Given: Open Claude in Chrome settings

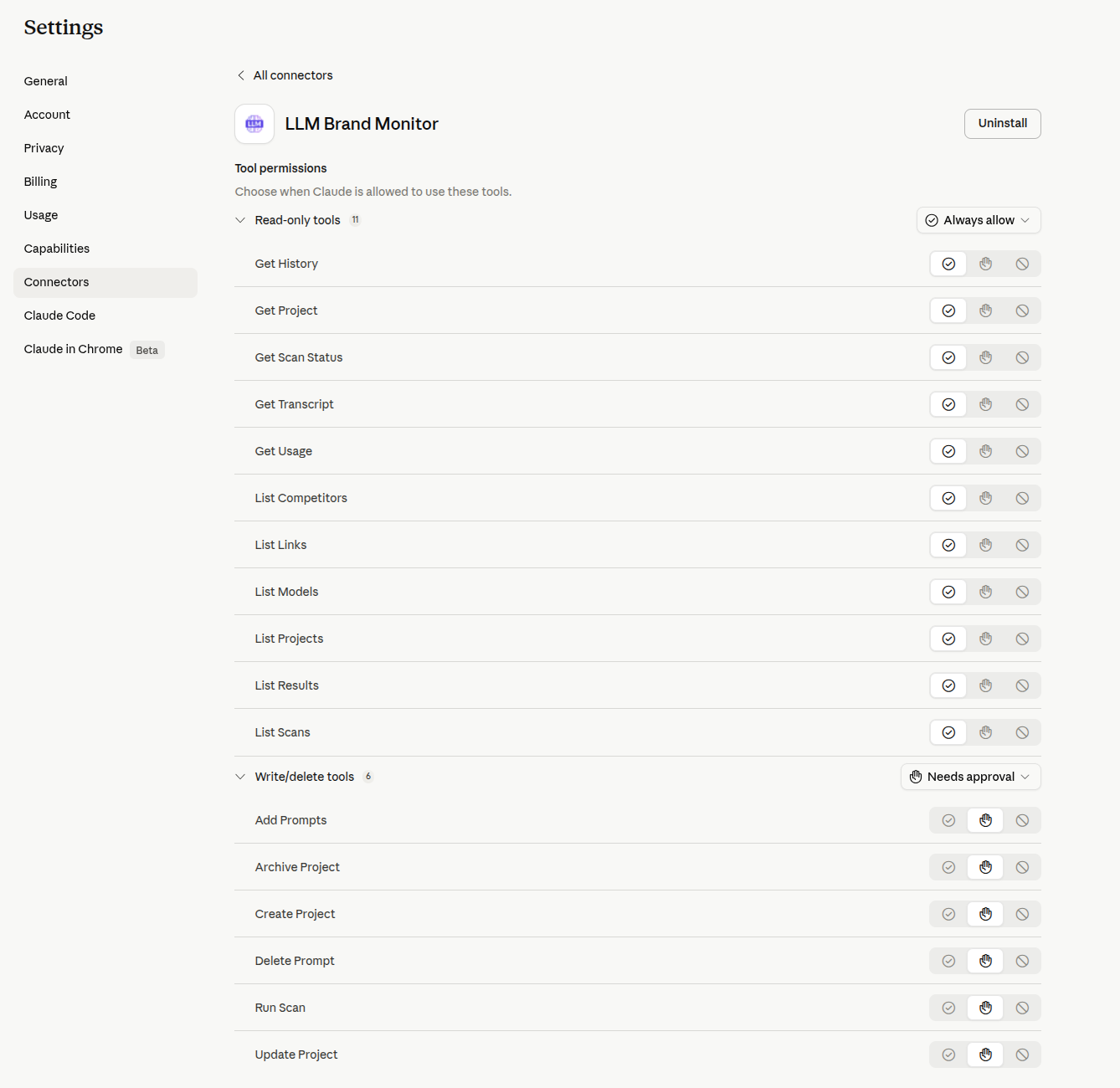Looking at the screenshot, I should [x=105, y=349].
